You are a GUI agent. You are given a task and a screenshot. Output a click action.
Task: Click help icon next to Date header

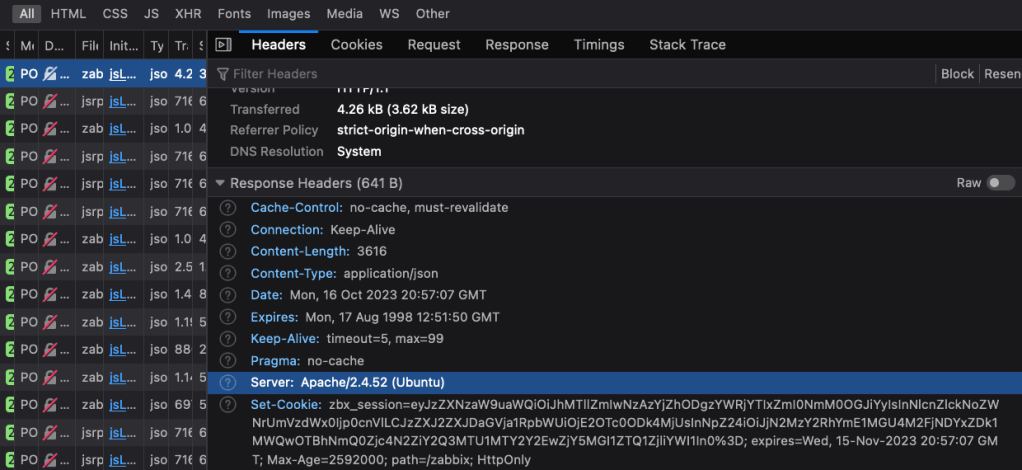tap(228, 295)
